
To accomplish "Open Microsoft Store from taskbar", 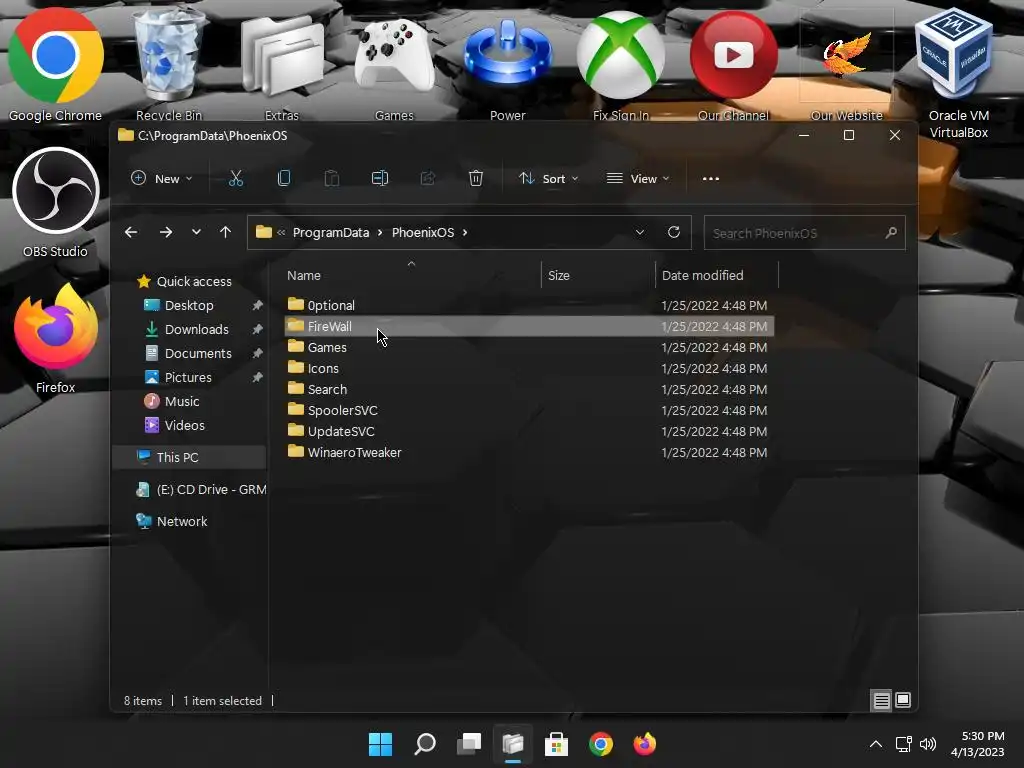I will tap(556, 744).
